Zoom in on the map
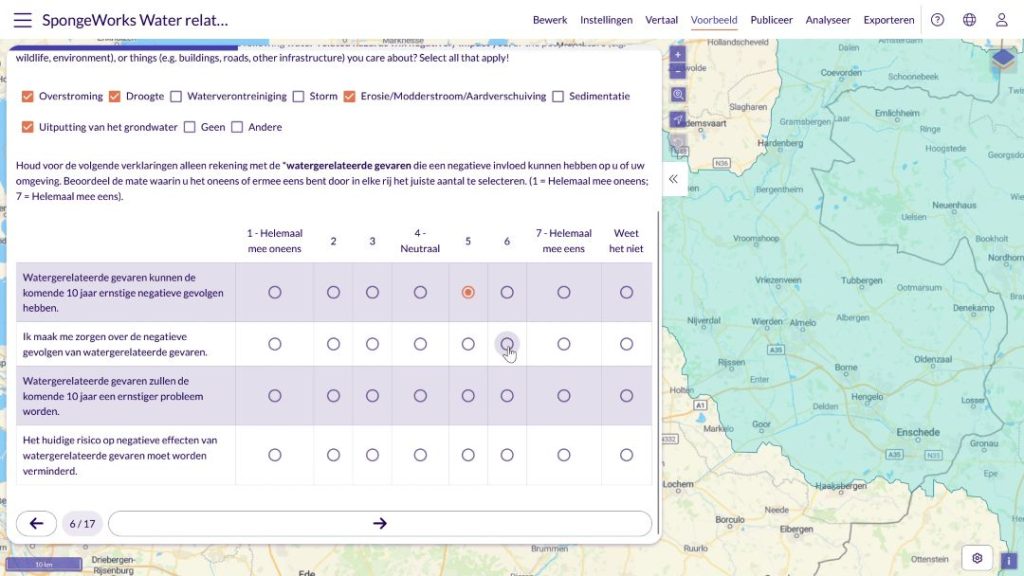 pyautogui.click(x=678, y=55)
